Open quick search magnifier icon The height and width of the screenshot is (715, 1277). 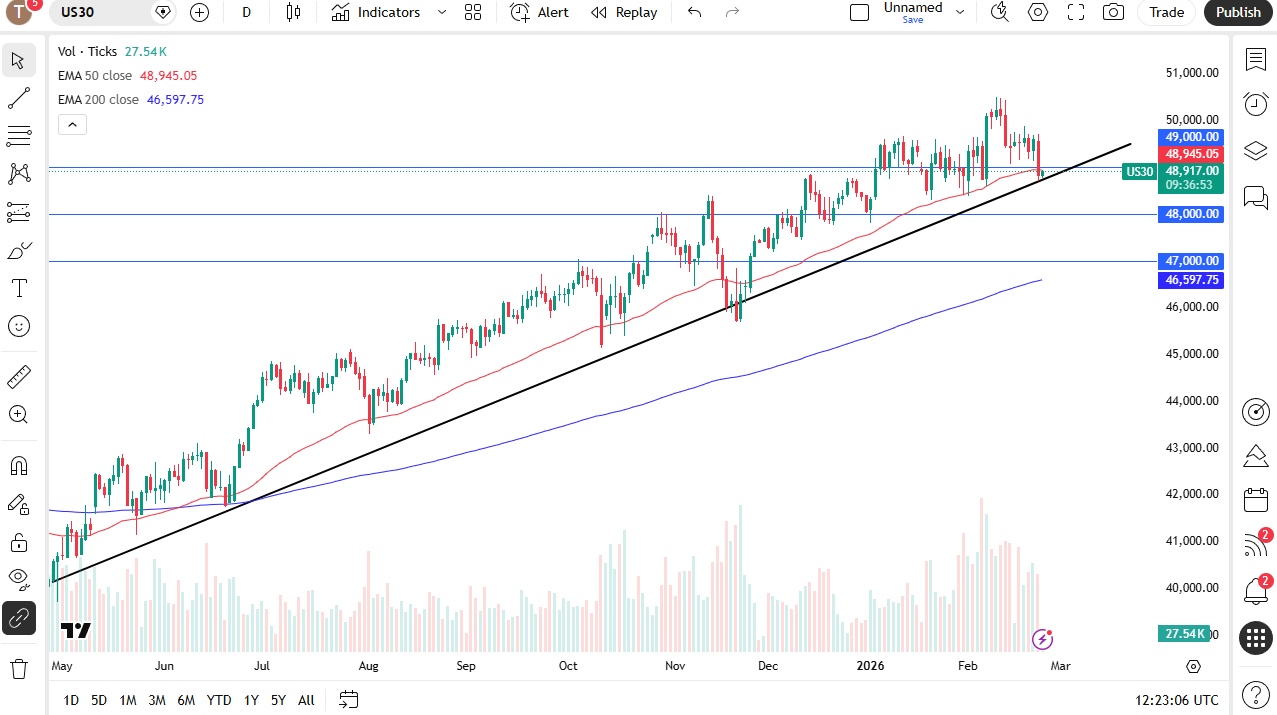999,12
